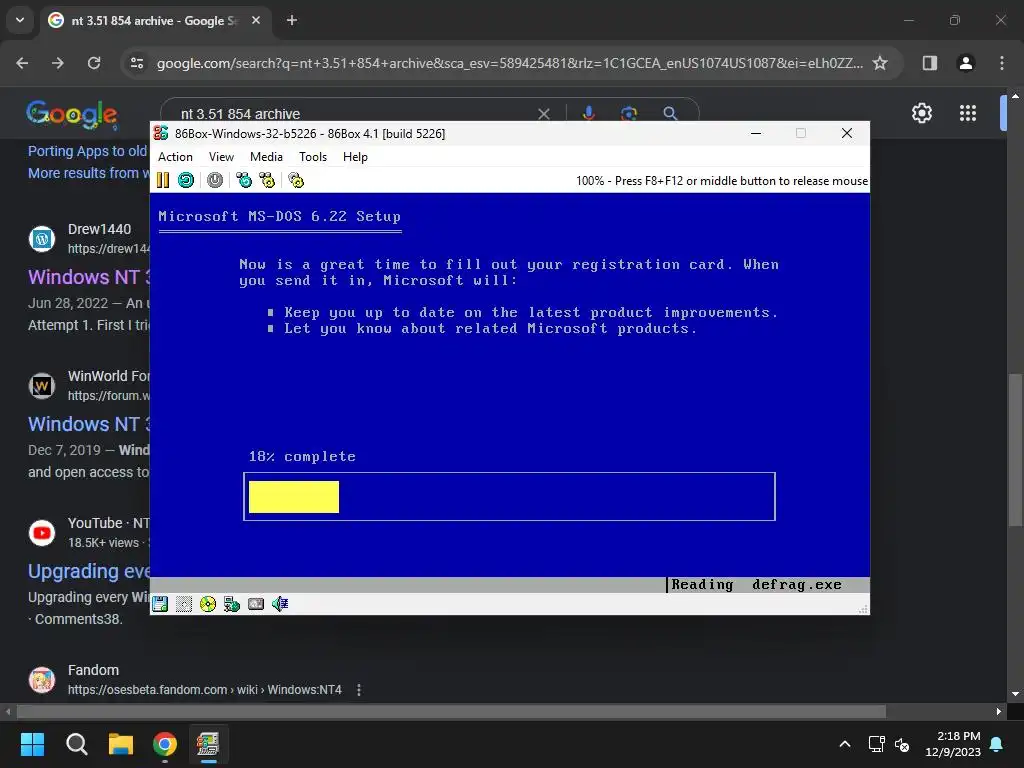Open the 86Box Help menu
Image resolution: width=1024 pixels, height=768 pixels.
[355, 157]
